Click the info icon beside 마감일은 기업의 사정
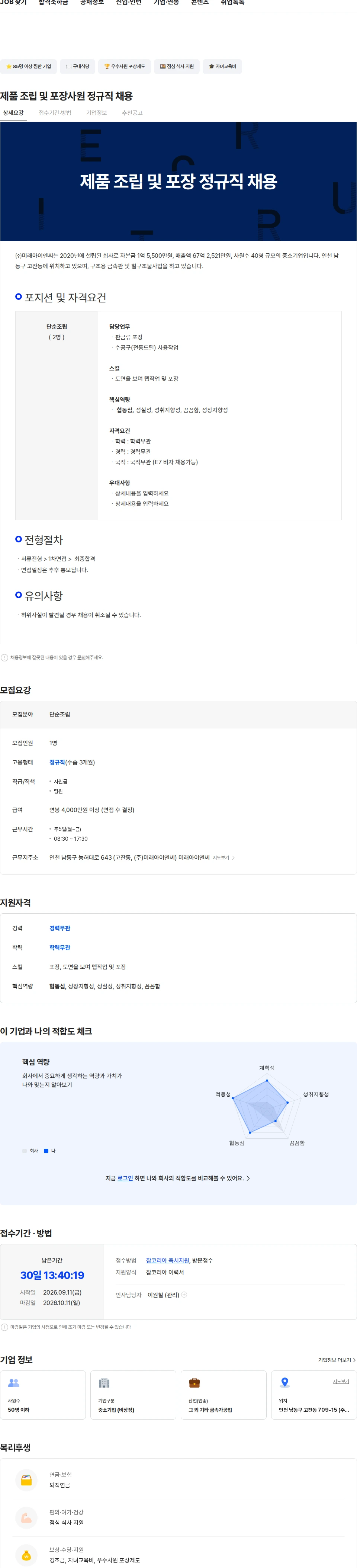 coord(4,1327)
